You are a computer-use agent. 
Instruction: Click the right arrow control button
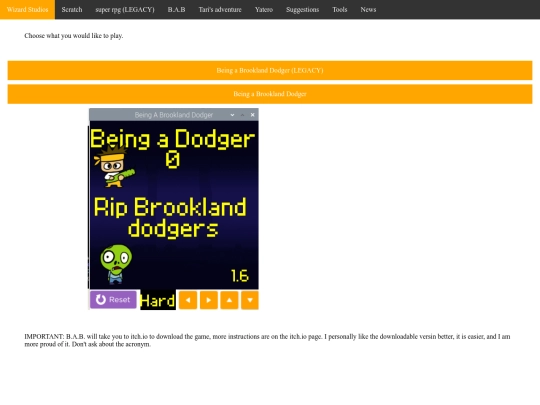point(209,300)
